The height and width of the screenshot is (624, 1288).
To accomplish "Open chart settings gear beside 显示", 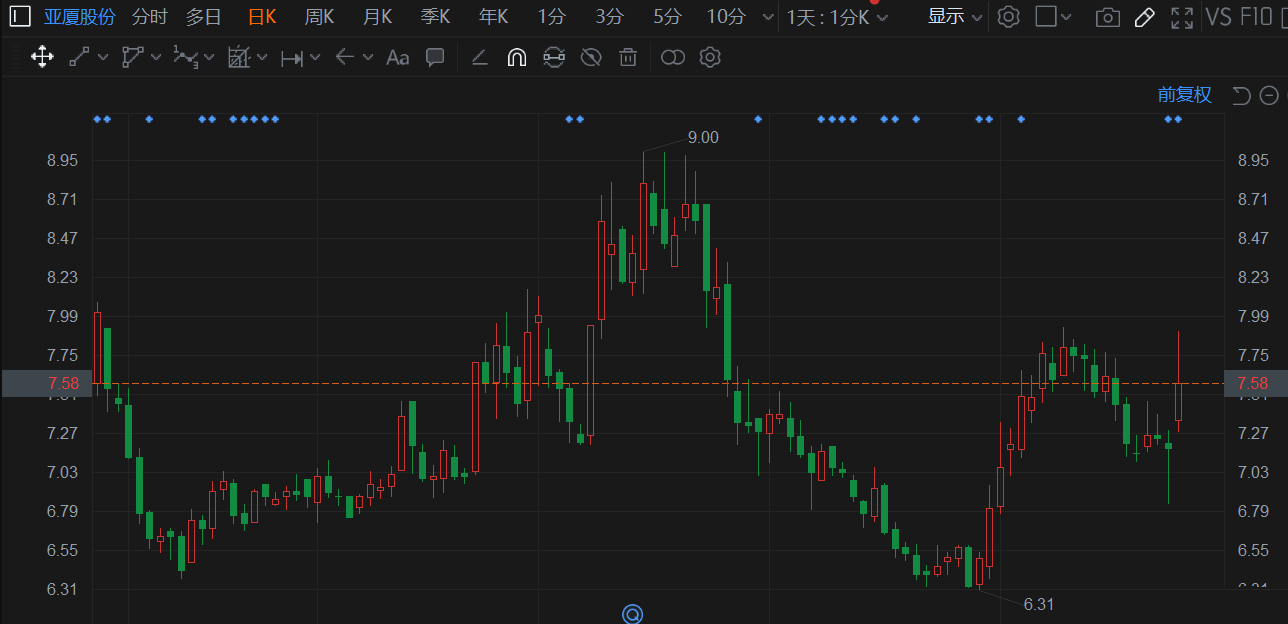I will [x=1009, y=17].
